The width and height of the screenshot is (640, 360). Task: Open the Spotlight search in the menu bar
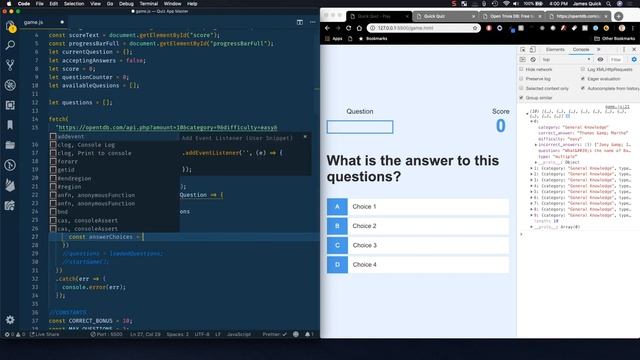tap(609, 4)
